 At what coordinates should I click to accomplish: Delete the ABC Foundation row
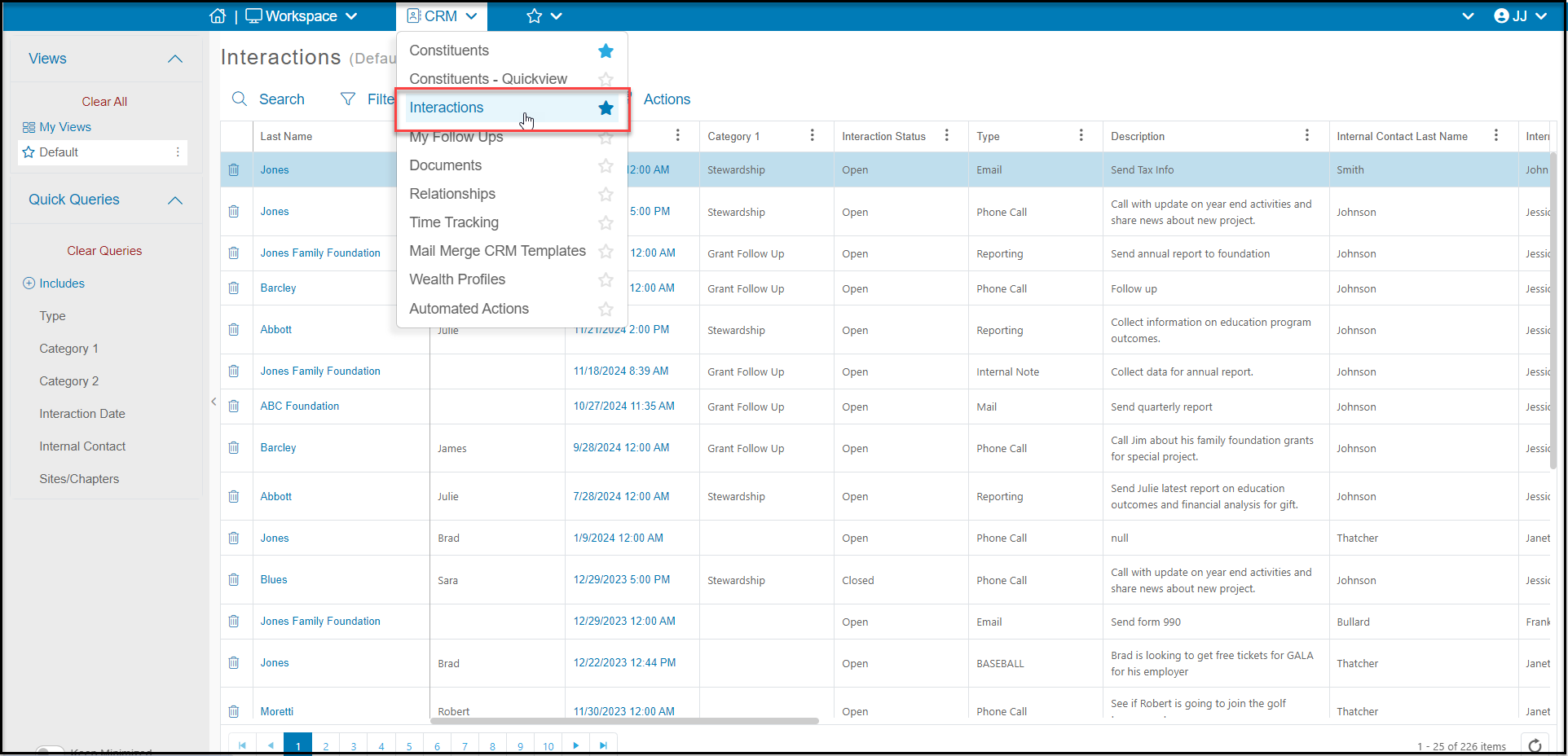tap(234, 407)
